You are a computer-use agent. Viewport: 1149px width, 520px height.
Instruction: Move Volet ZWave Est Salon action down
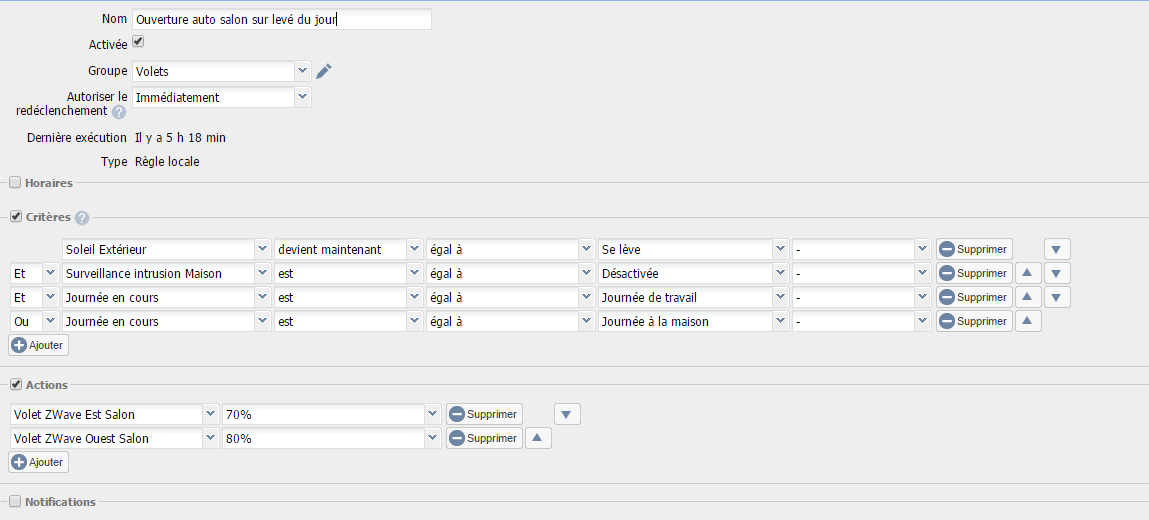567,414
